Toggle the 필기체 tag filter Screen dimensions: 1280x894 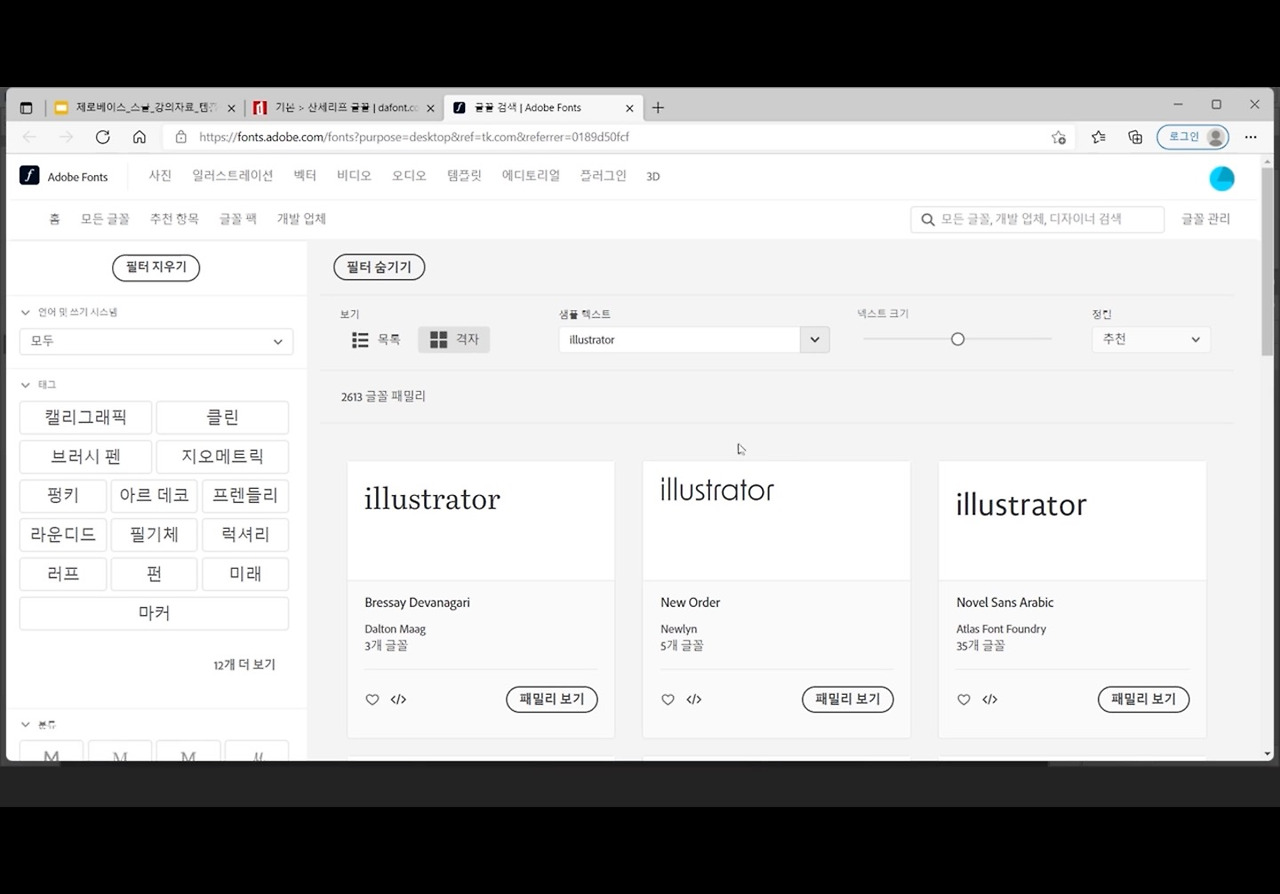[x=154, y=534]
